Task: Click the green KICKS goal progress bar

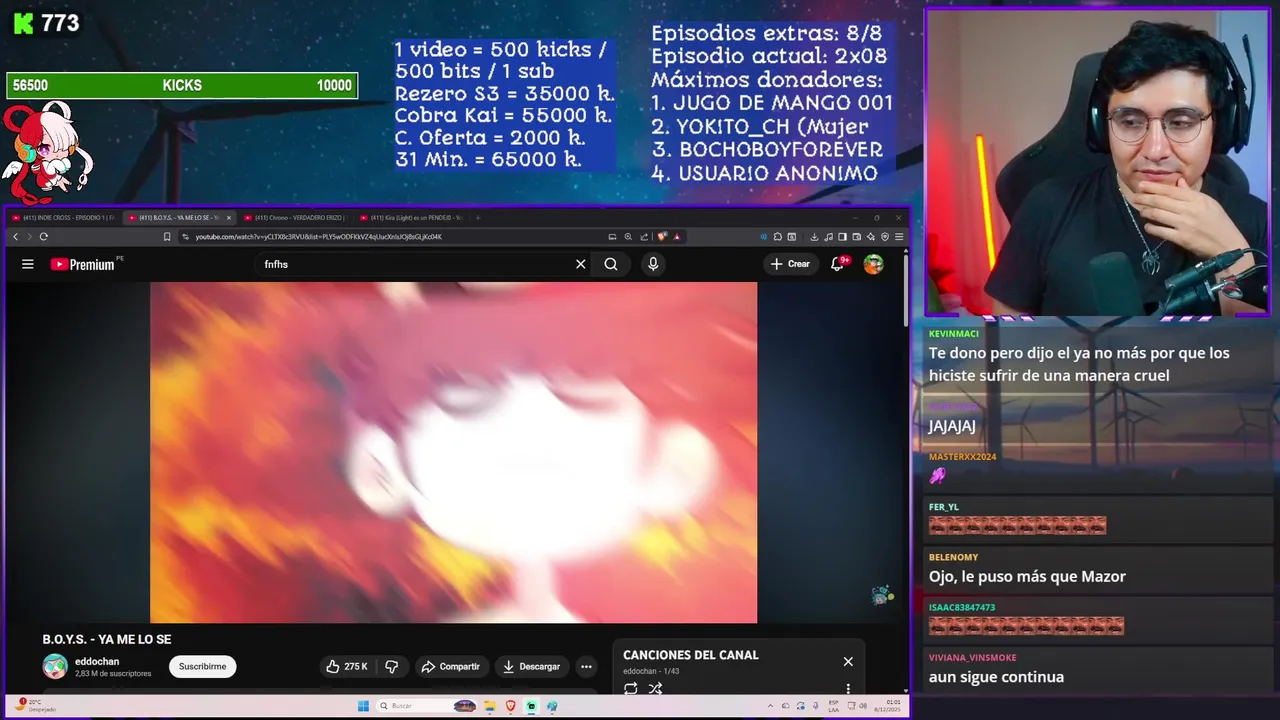Action: [x=182, y=86]
